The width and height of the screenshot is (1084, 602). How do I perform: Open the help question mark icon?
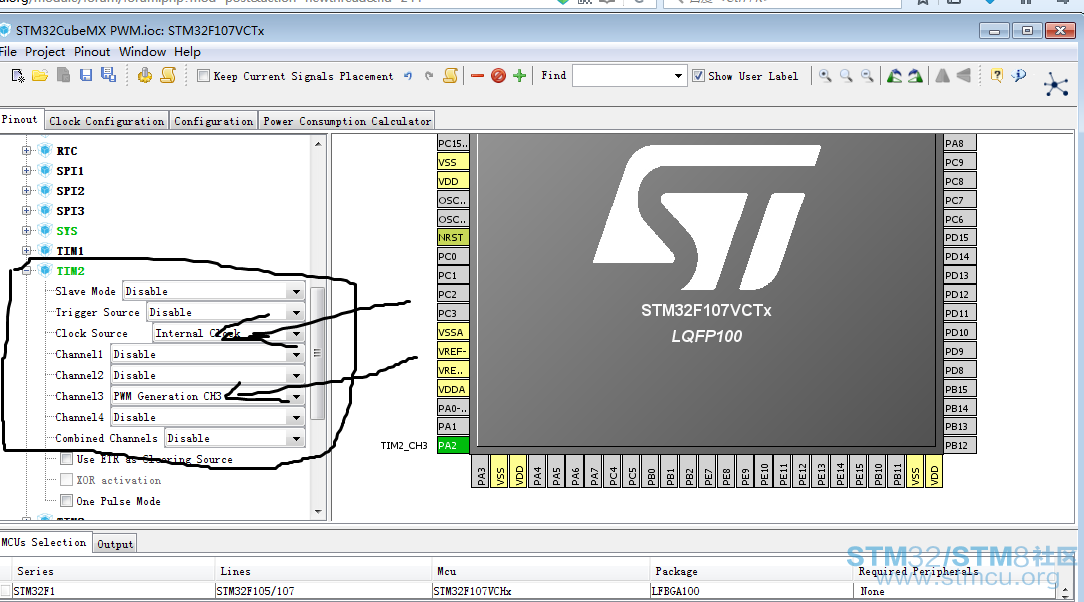[x=996, y=76]
